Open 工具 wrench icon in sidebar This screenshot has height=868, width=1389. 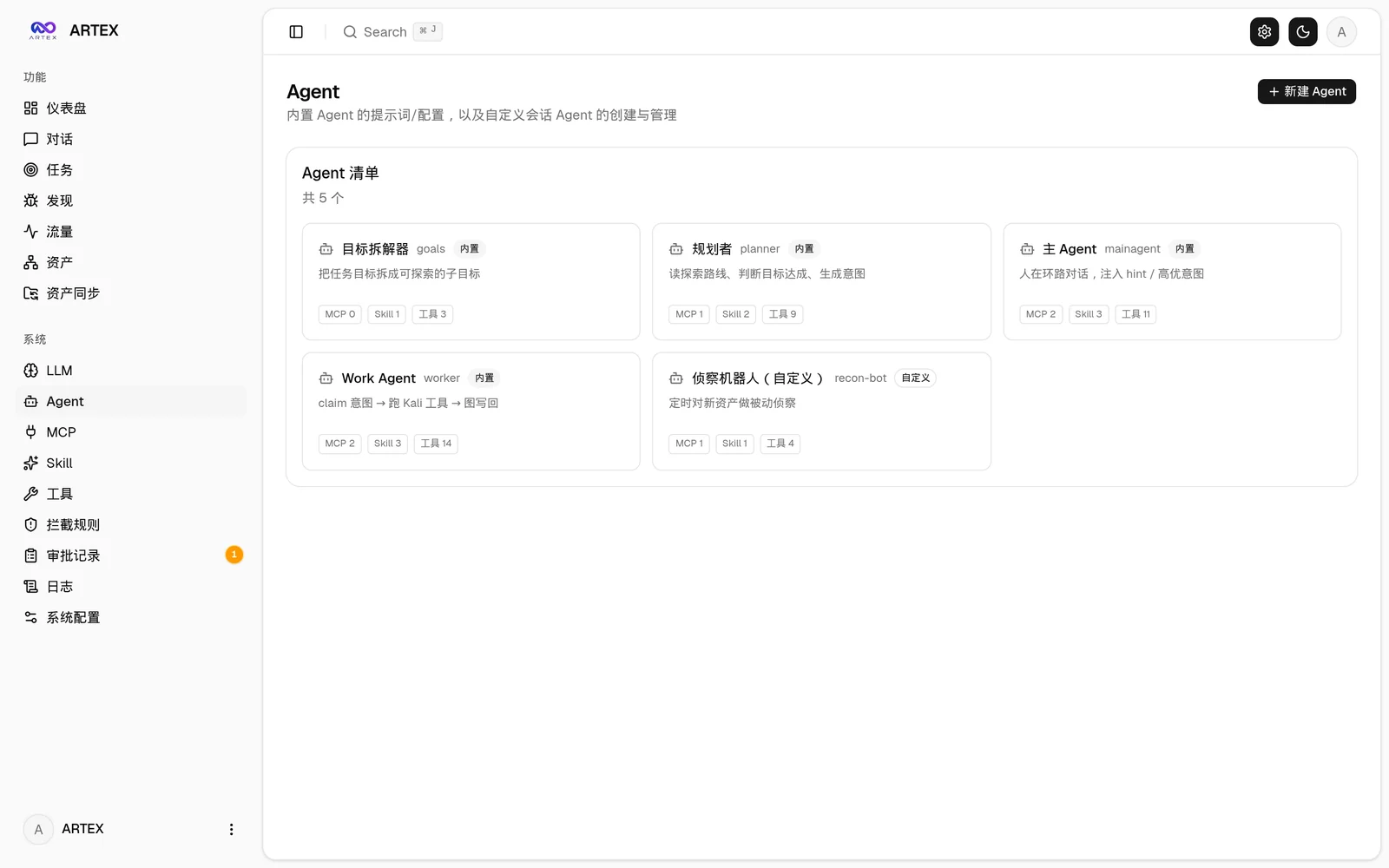pyautogui.click(x=31, y=494)
